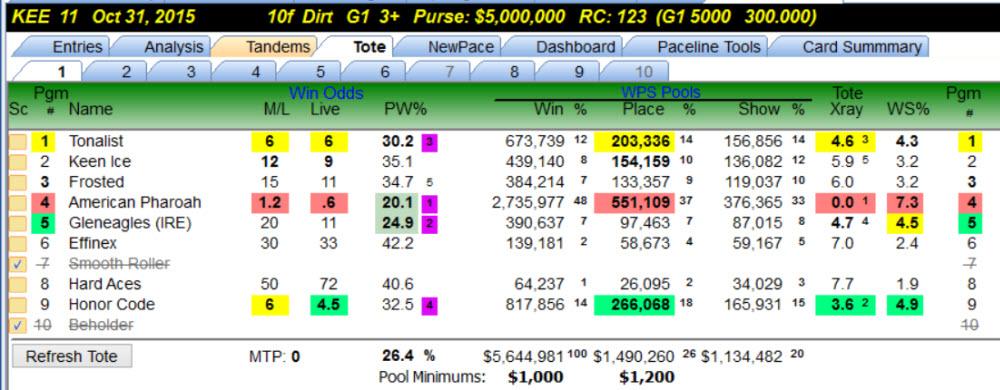Select horse name Hard Aces
The height and width of the screenshot is (390, 1000).
tap(105, 284)
